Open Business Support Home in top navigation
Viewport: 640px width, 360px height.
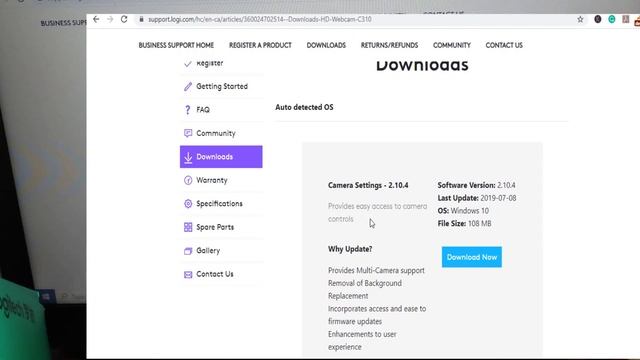[x=176, y=45]
